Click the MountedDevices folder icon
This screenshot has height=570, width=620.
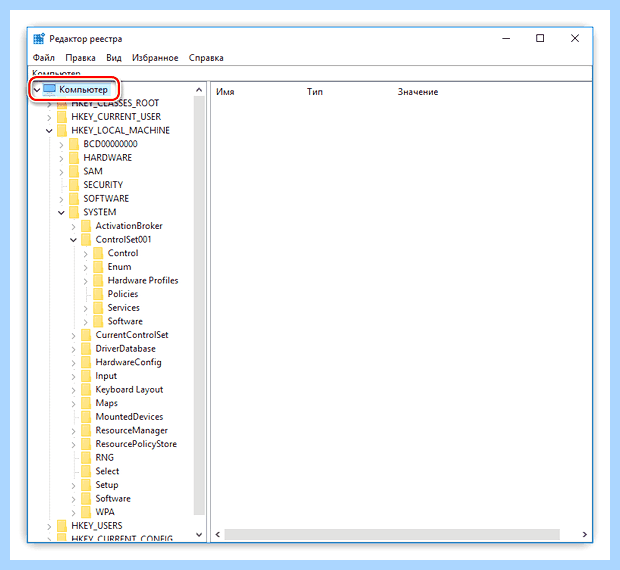(86, 417)
